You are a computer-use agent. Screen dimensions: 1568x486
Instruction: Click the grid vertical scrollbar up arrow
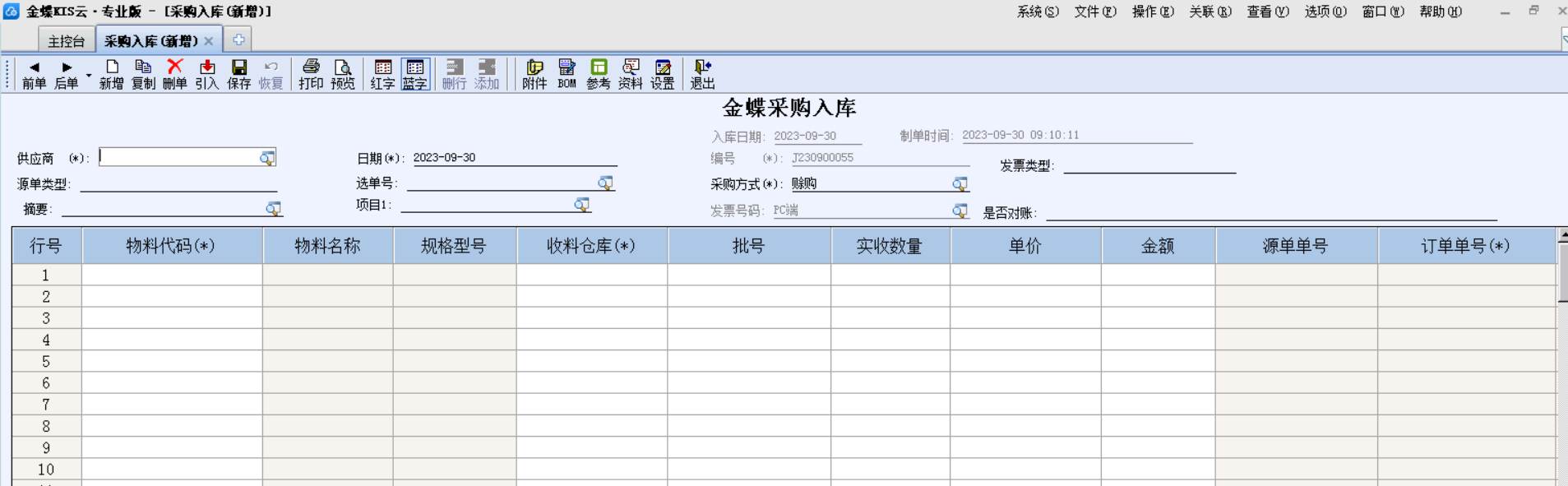coord(1562,236)
